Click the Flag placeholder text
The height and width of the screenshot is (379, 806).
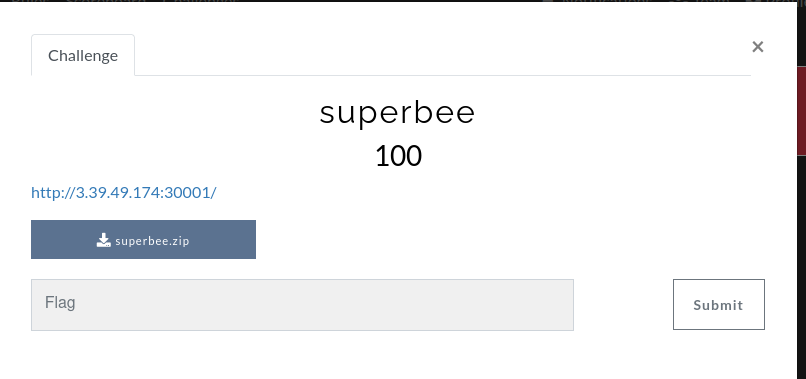(60, 302)
